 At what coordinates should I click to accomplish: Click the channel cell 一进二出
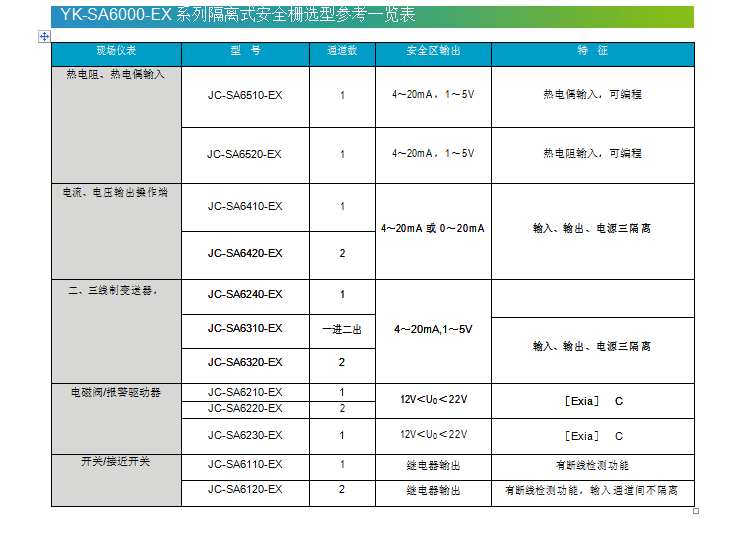[342, 330]
